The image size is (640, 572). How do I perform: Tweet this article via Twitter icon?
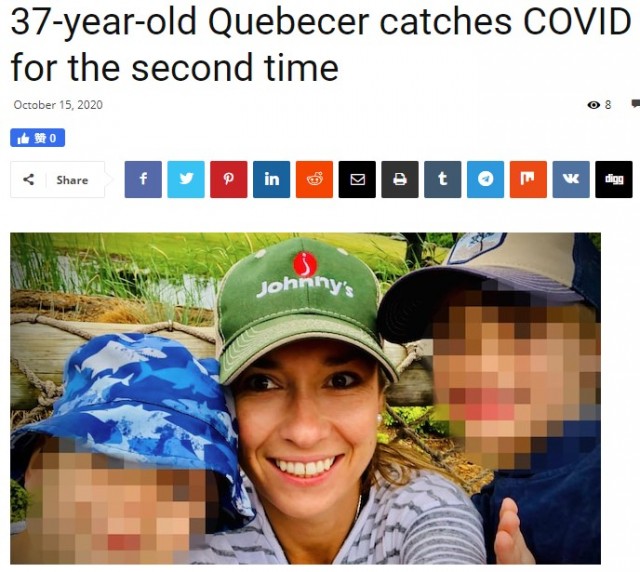(x=186, y=179)
